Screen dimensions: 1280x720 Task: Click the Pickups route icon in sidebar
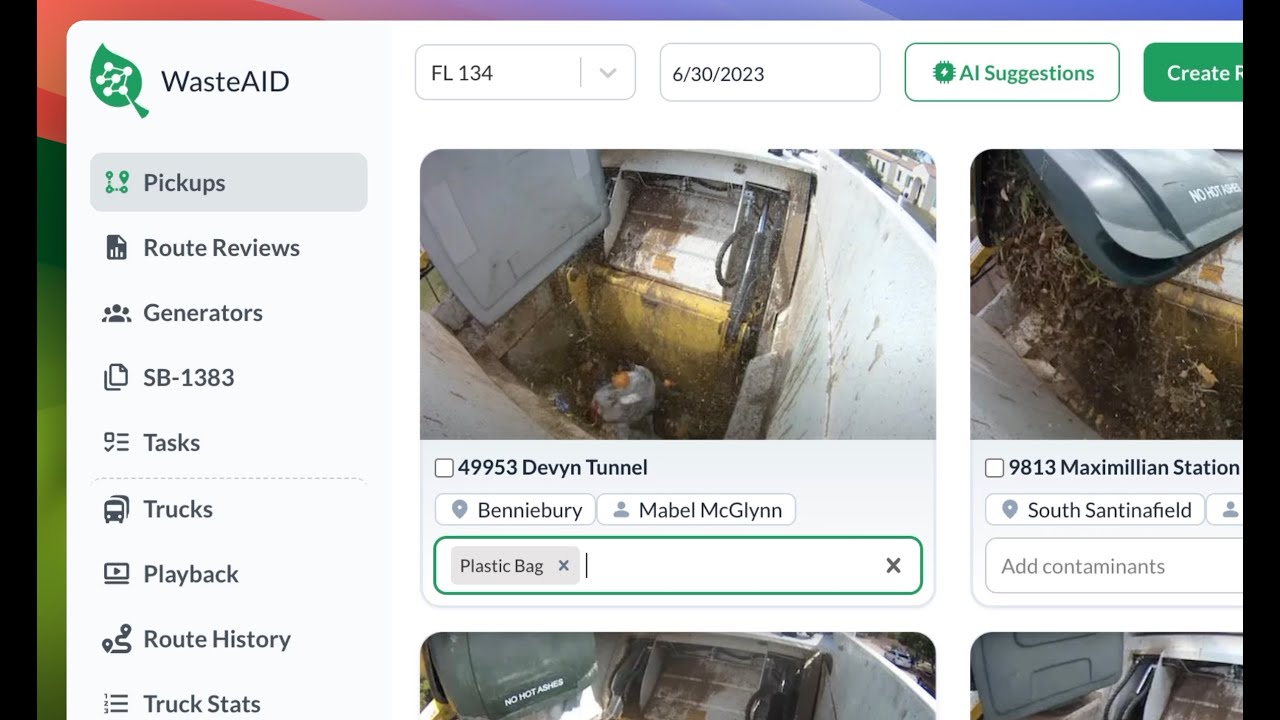117,182
